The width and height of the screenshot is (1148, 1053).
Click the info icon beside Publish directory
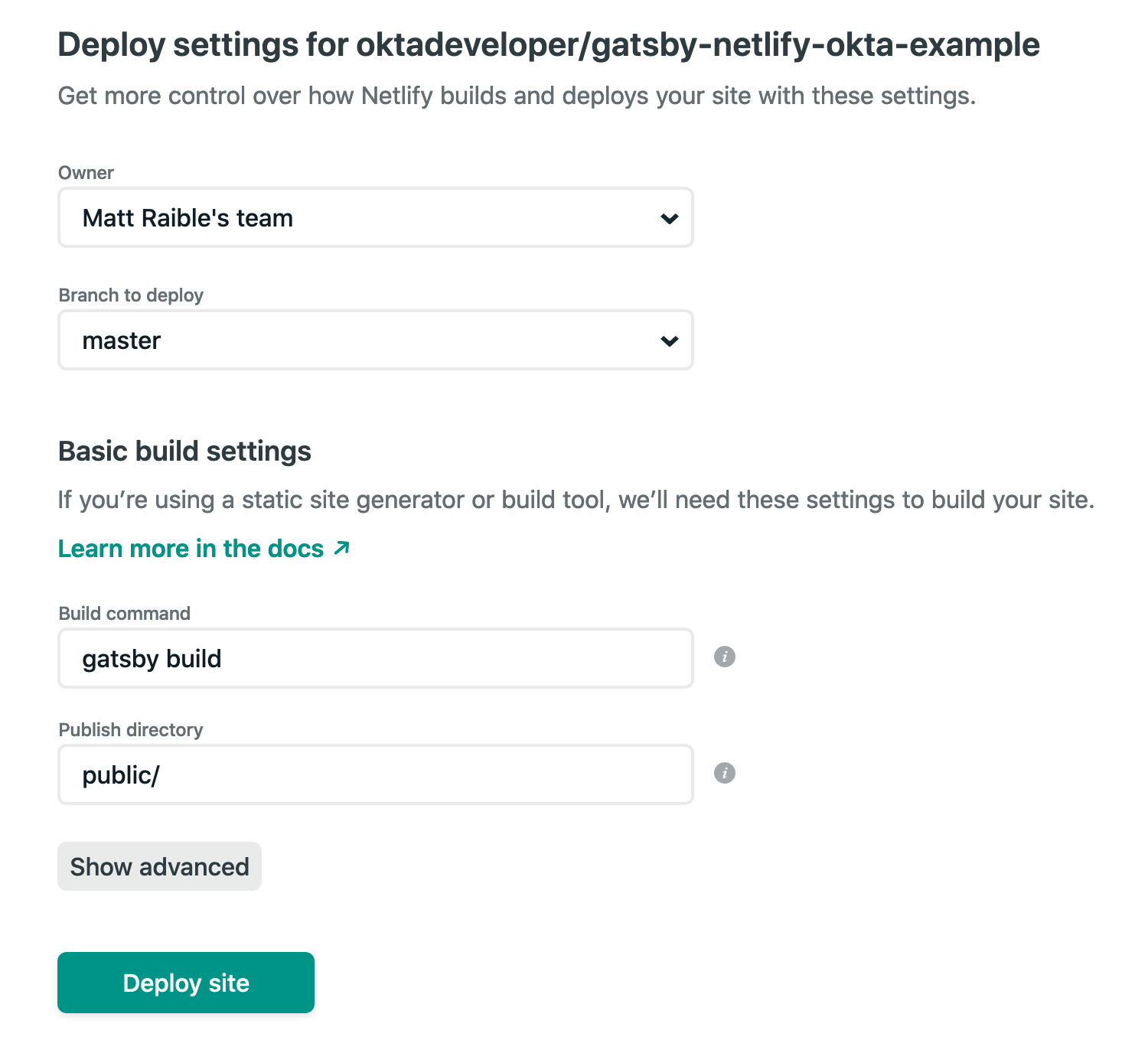(x=724, y=773)
